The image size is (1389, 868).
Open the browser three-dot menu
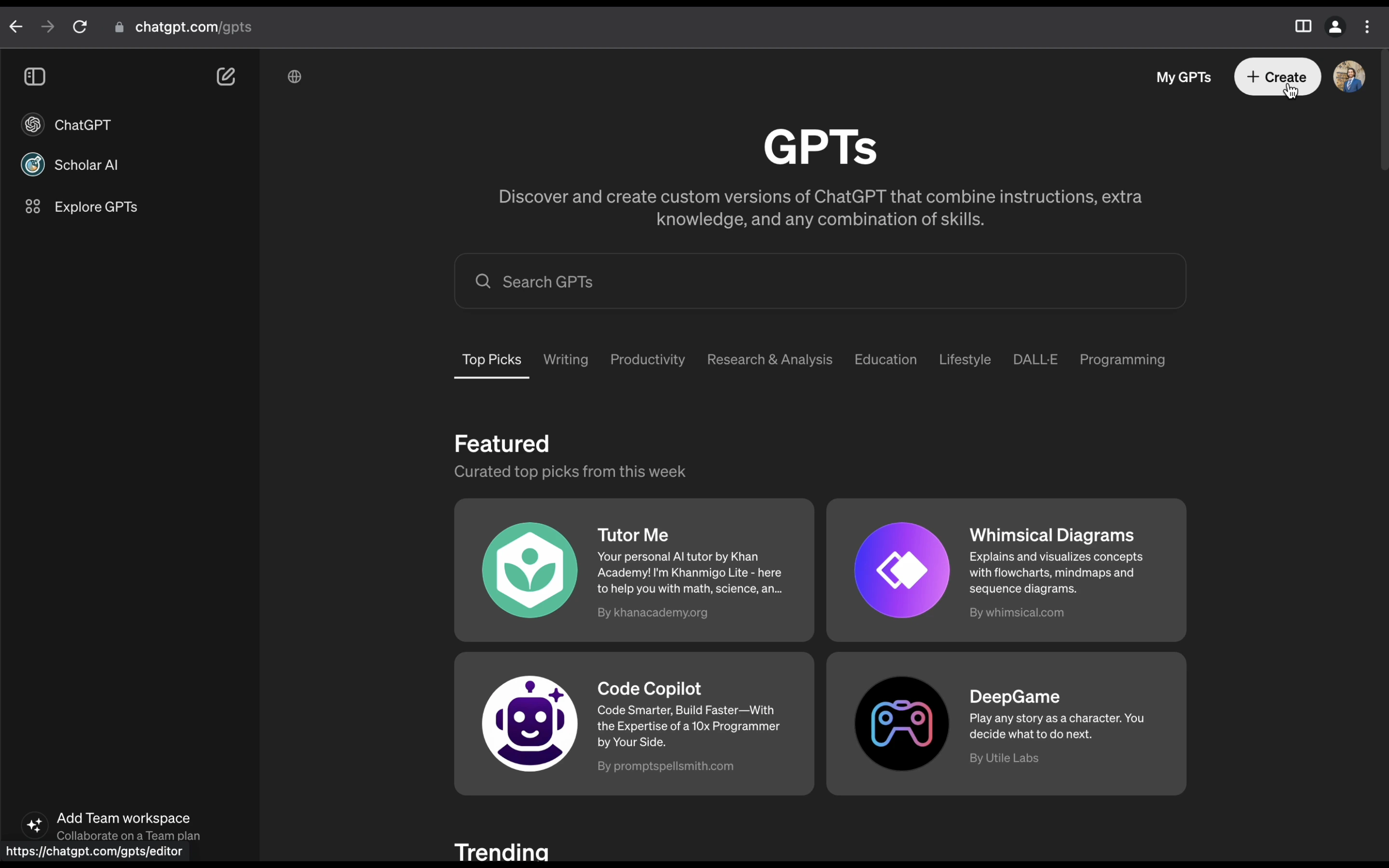1368,27
